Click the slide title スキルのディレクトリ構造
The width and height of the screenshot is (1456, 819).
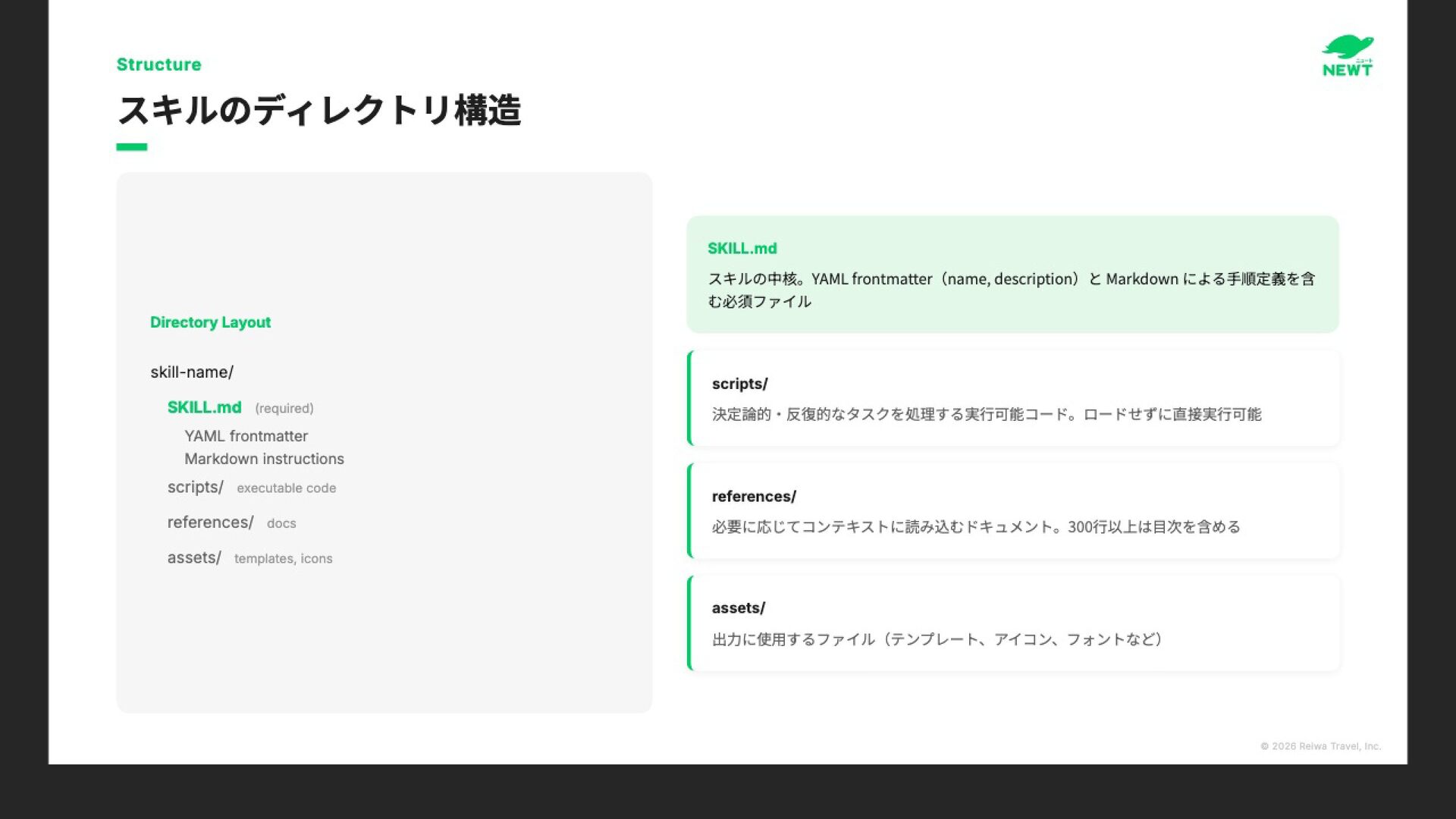[318, 111]
